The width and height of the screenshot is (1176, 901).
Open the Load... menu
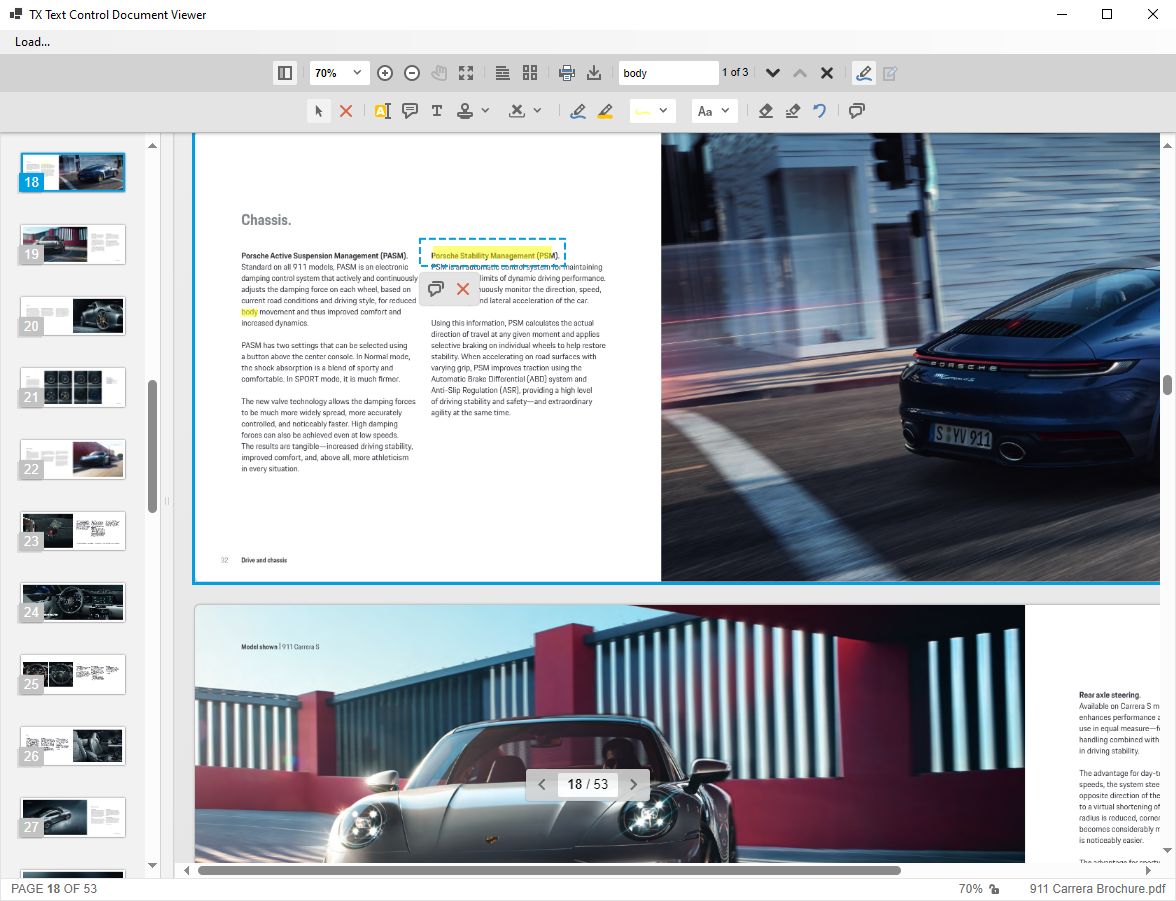32,42
